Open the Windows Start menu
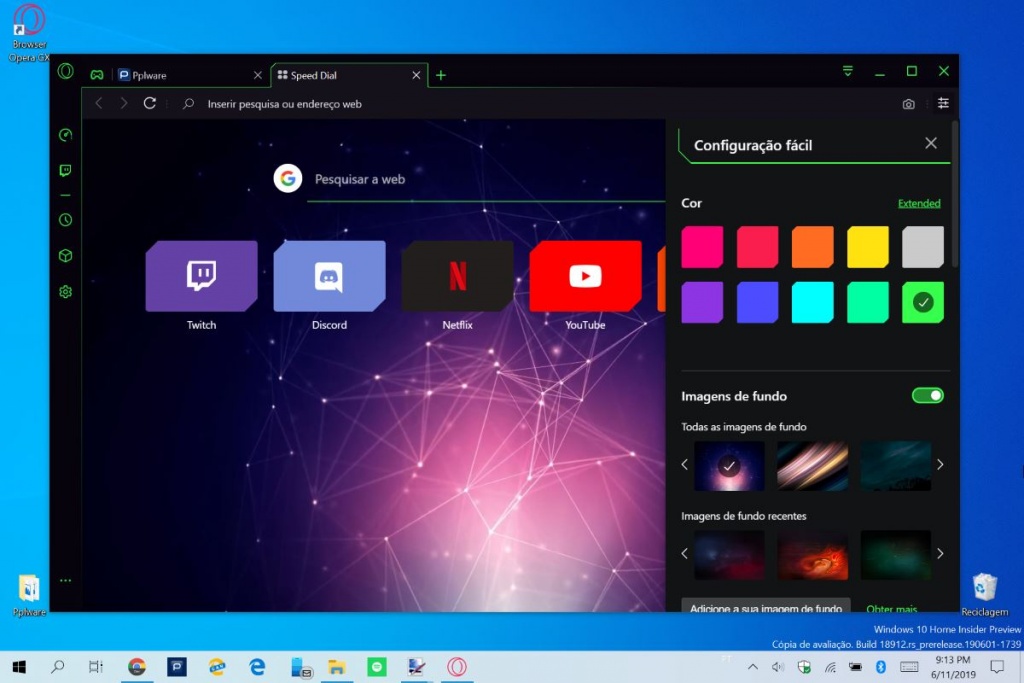This screenshot has height=683, width=1024. pos(19,666)
